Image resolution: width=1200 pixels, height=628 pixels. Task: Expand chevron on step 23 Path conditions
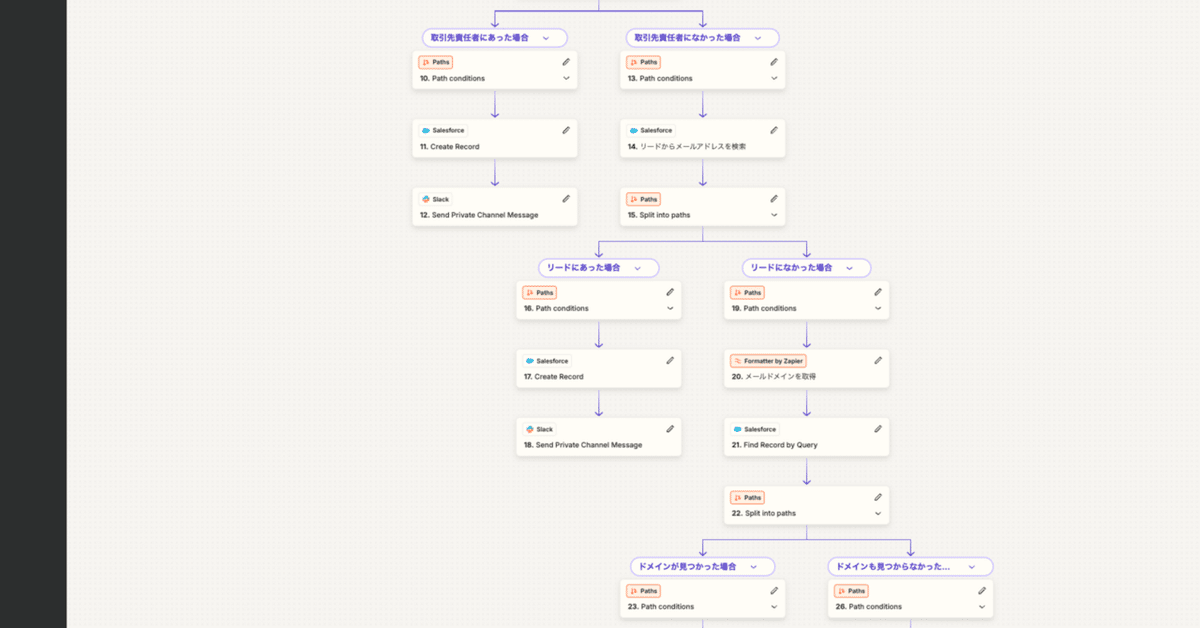coord(774,606)
